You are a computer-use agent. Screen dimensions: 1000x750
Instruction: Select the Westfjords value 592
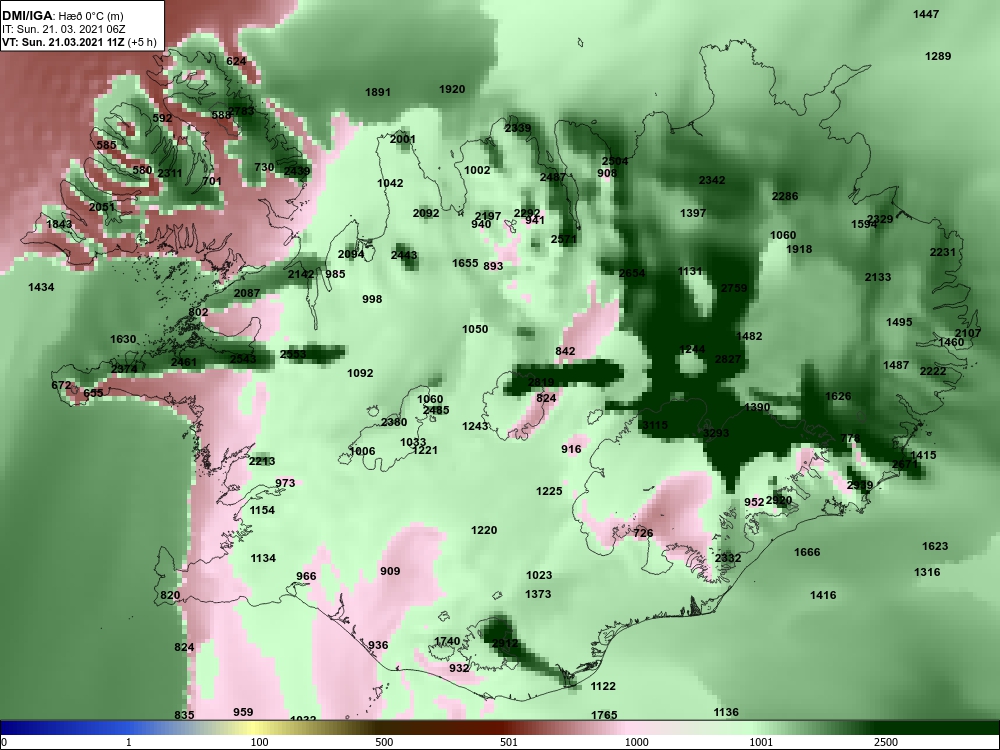pyautogui.click(x=163, y=119)
